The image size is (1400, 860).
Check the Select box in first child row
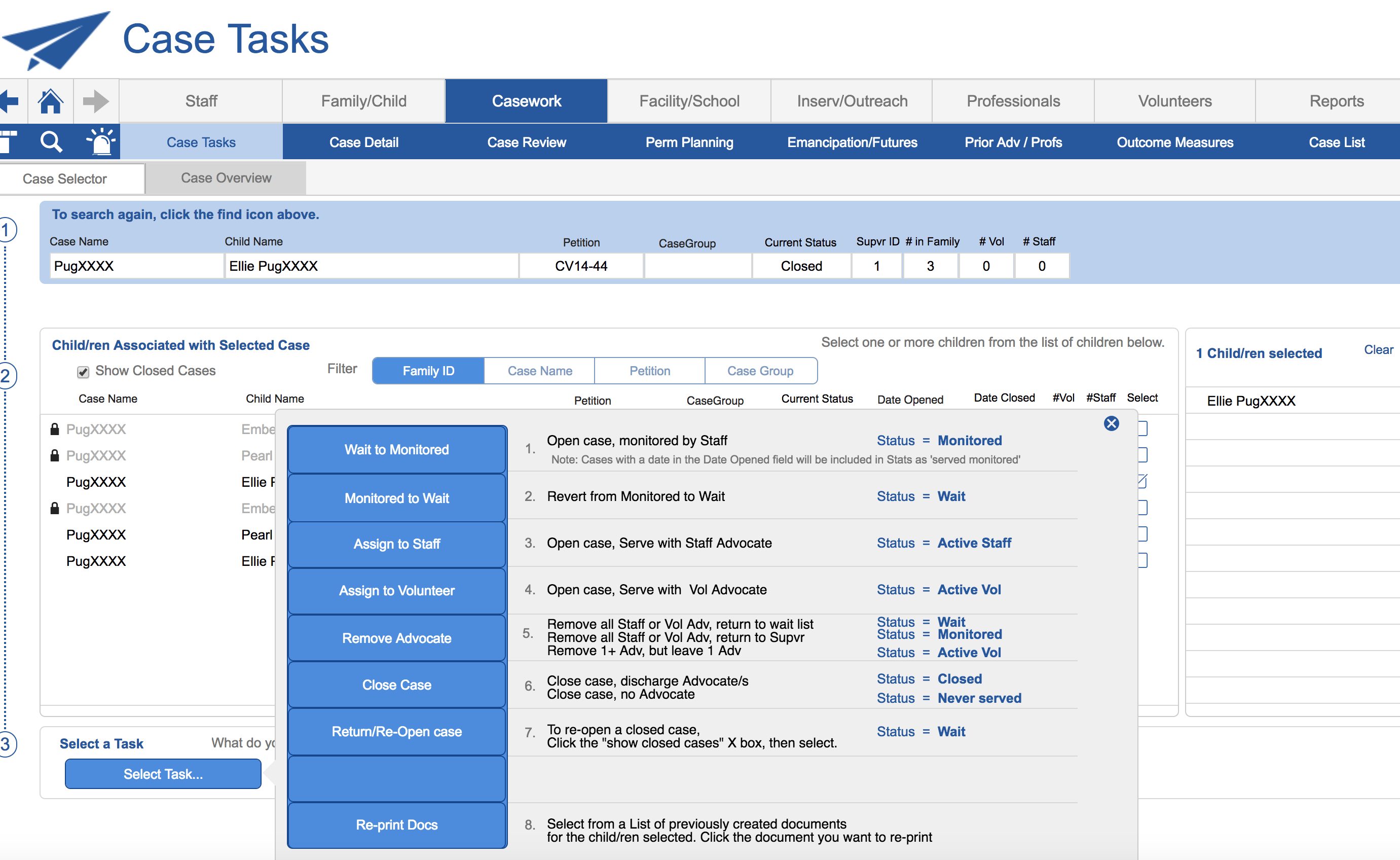point(1142,429)
